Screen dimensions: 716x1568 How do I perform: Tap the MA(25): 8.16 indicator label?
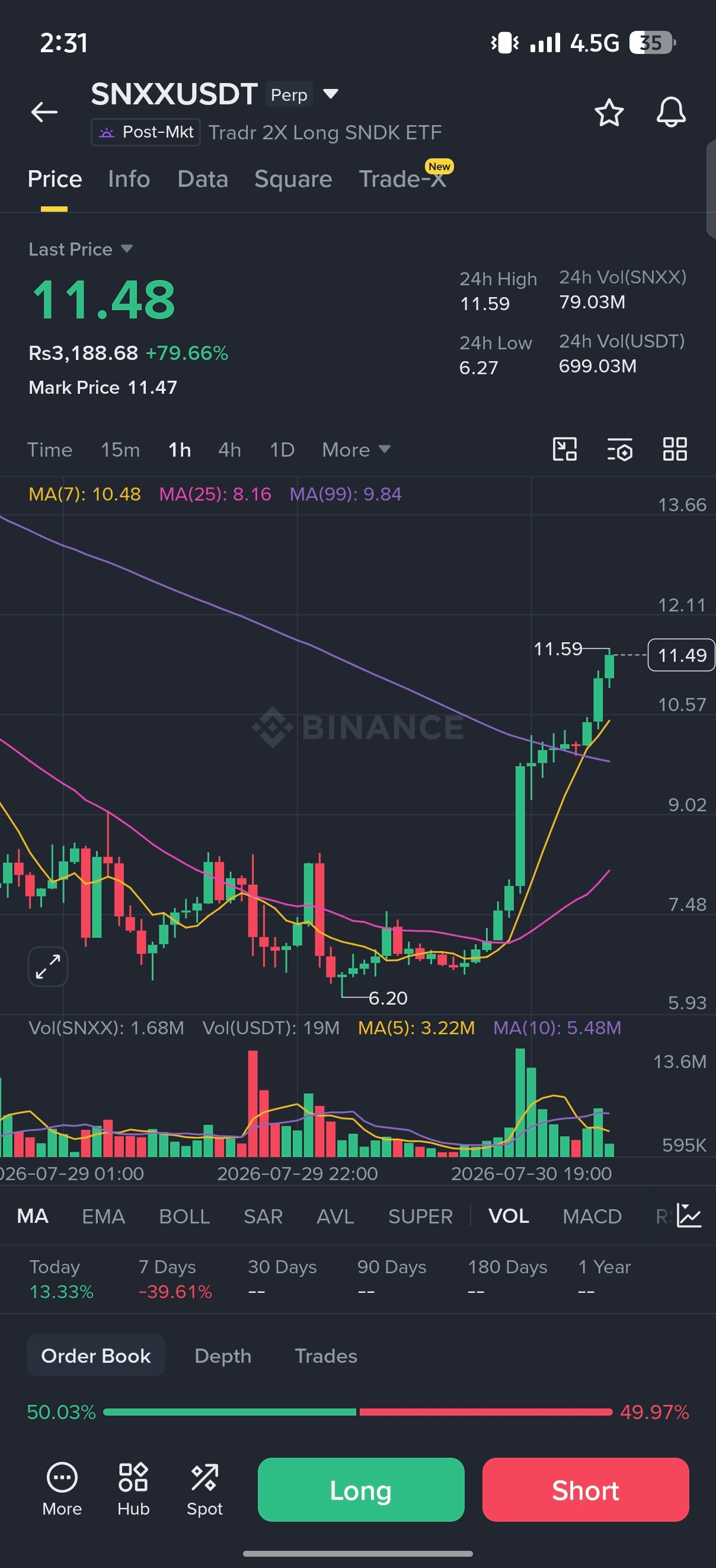point(215,494)
